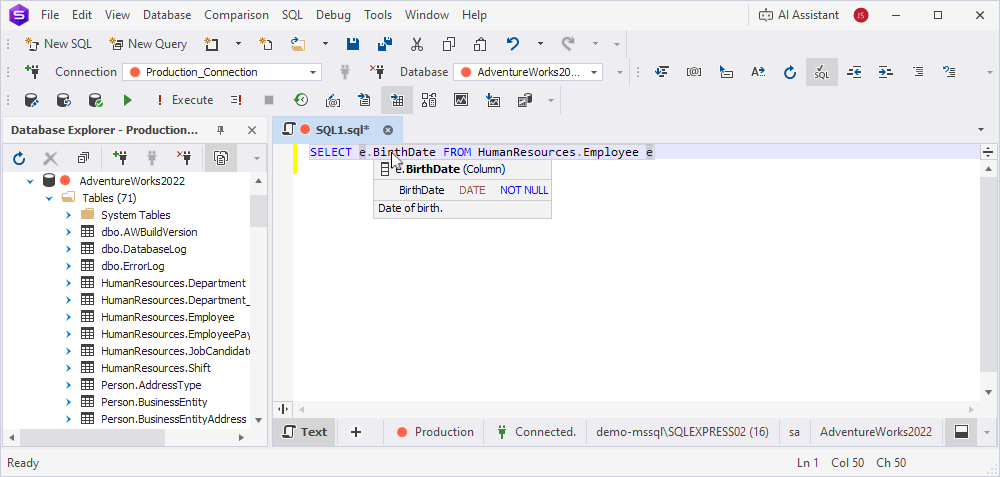Click the Stop execution square icon
This screenshot has height=477, width=1000.
[x=268, y=100]
